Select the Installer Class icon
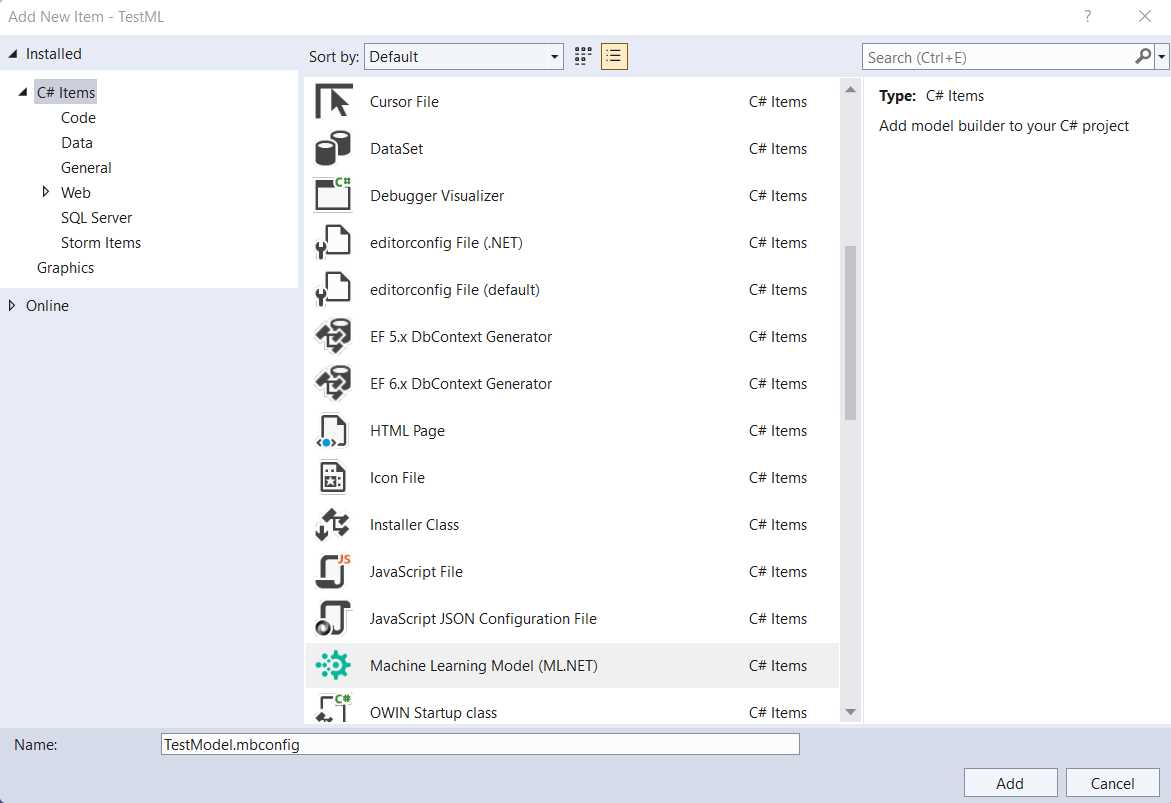Viewport: 1171px width, 803px height. [333, 524]
